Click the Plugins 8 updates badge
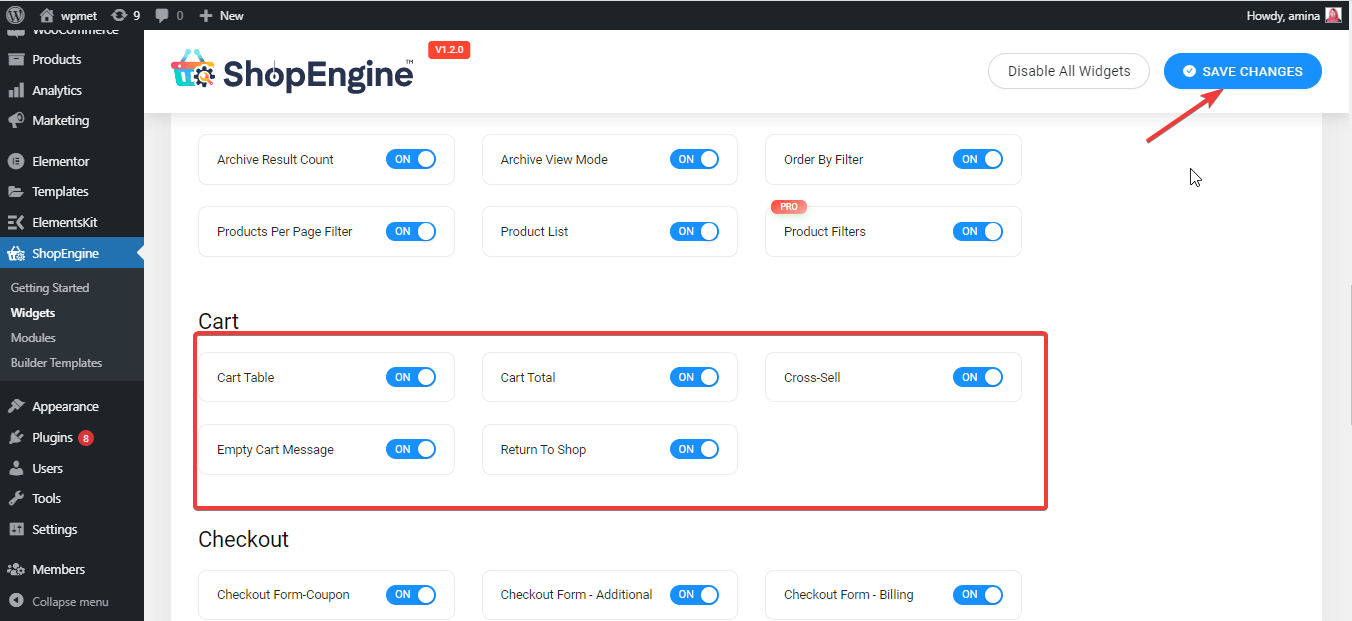Viewport: 1352px width, 621px height. [x=86, y=438]
